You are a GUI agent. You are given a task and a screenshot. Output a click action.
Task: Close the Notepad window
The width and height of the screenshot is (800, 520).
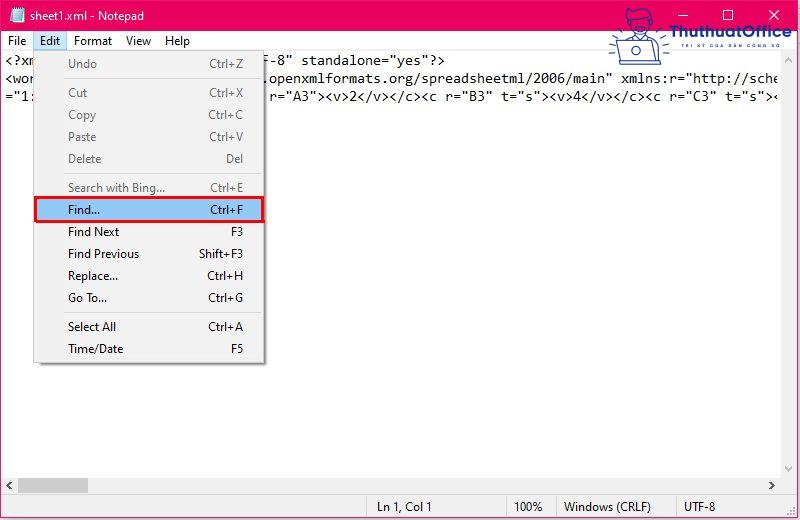click(774, 15)
